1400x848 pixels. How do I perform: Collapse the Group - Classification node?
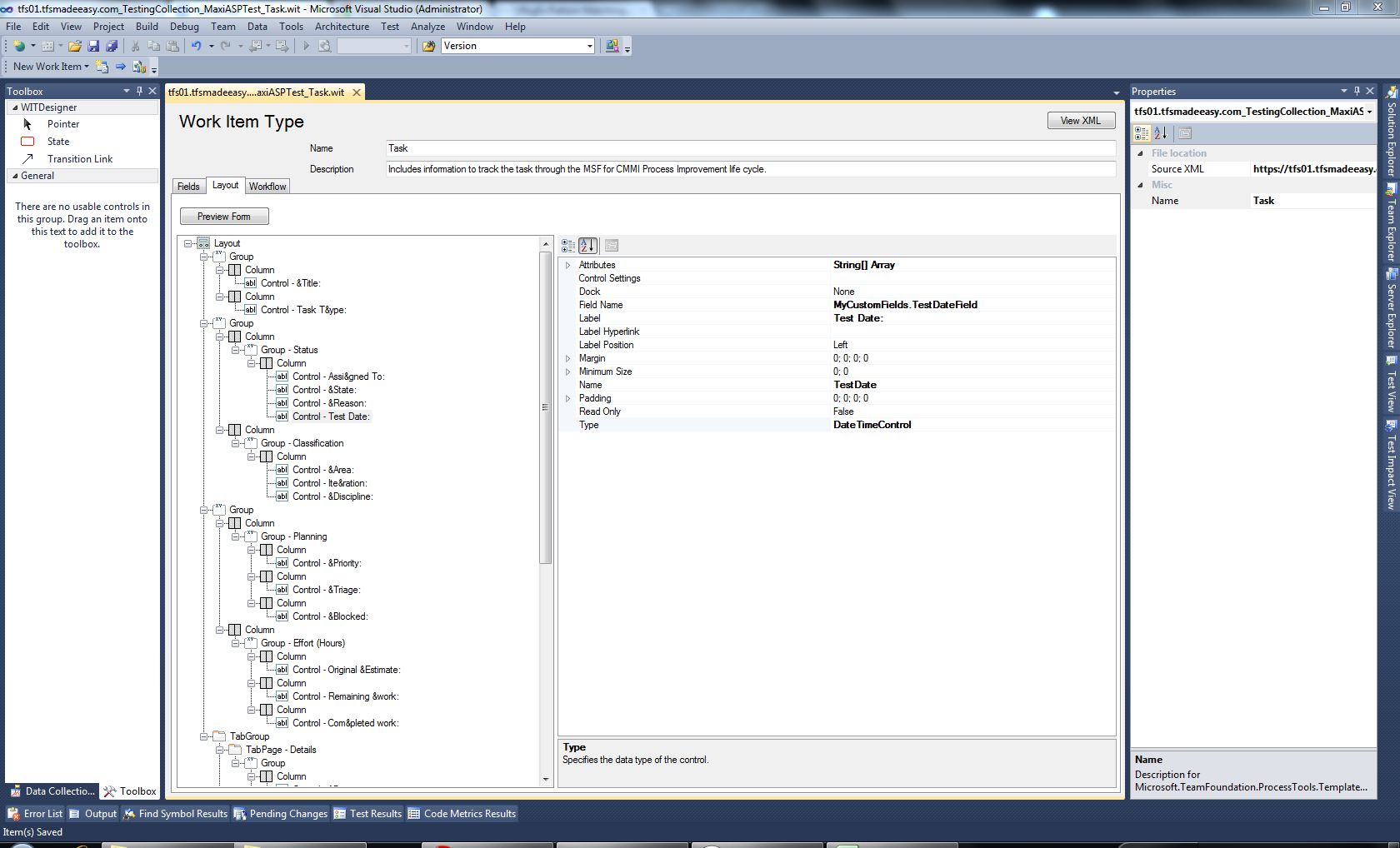click(x=236, y=443)
